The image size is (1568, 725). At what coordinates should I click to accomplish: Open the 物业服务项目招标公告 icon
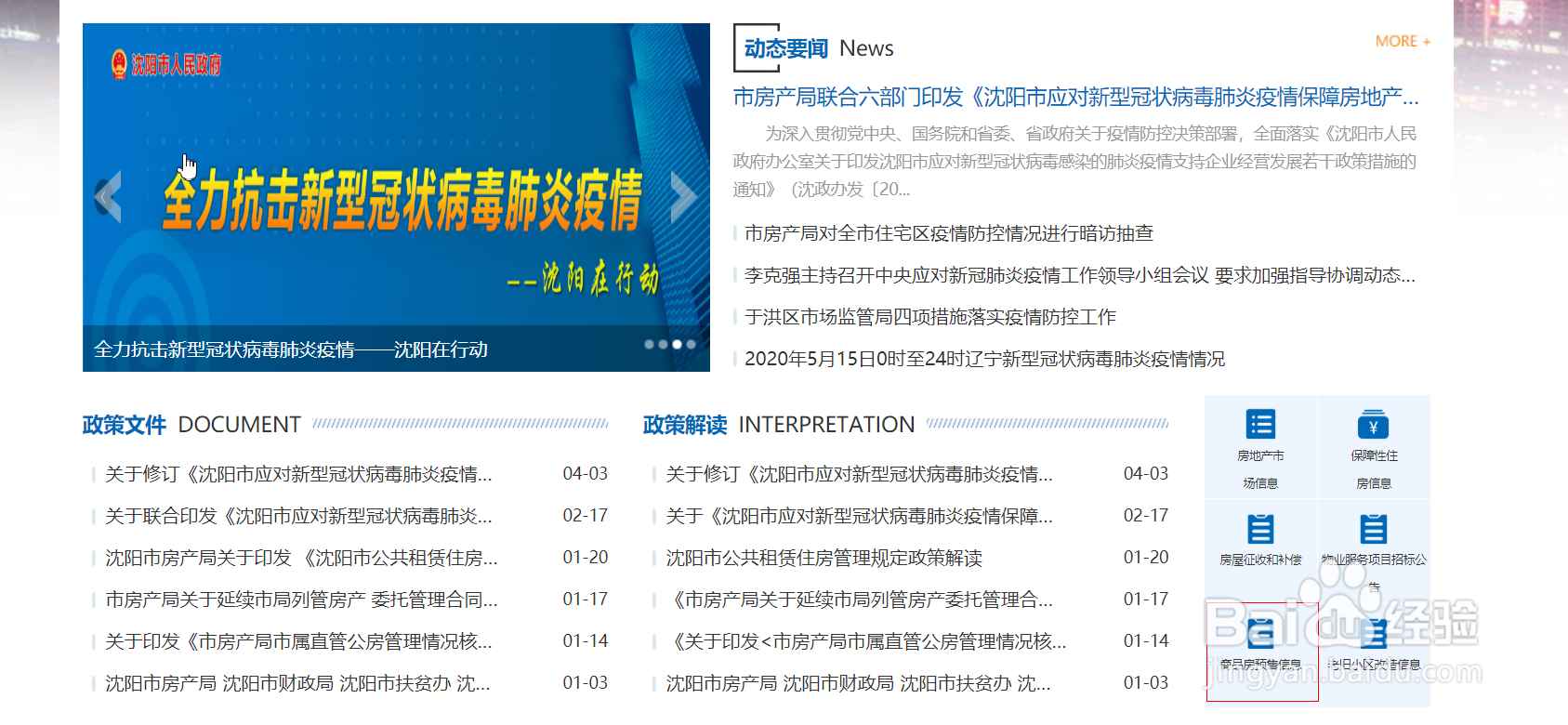tap(1373, 529)
